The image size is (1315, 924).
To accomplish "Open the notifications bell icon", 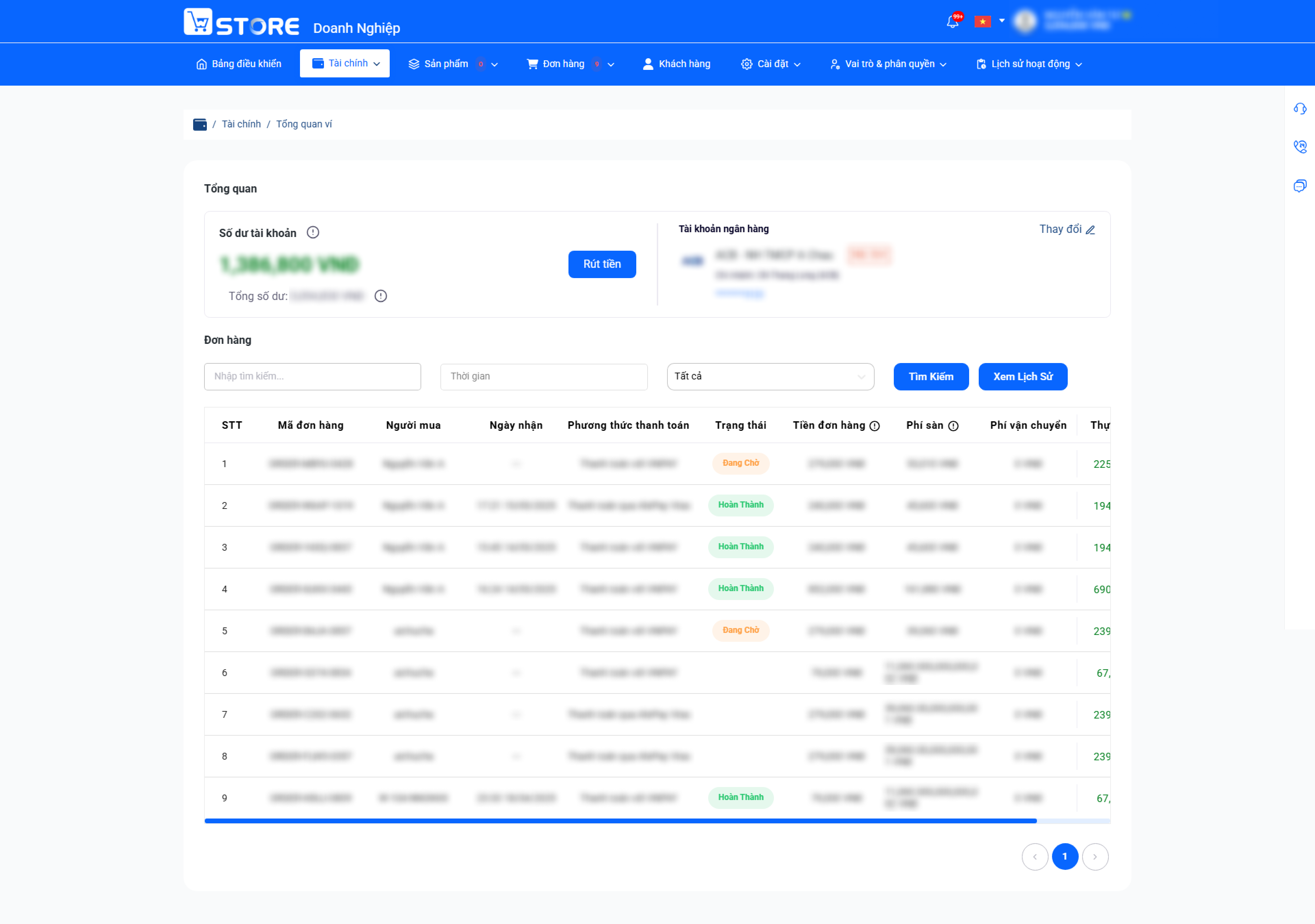I will pyautogui.click(x=952, y=22).
